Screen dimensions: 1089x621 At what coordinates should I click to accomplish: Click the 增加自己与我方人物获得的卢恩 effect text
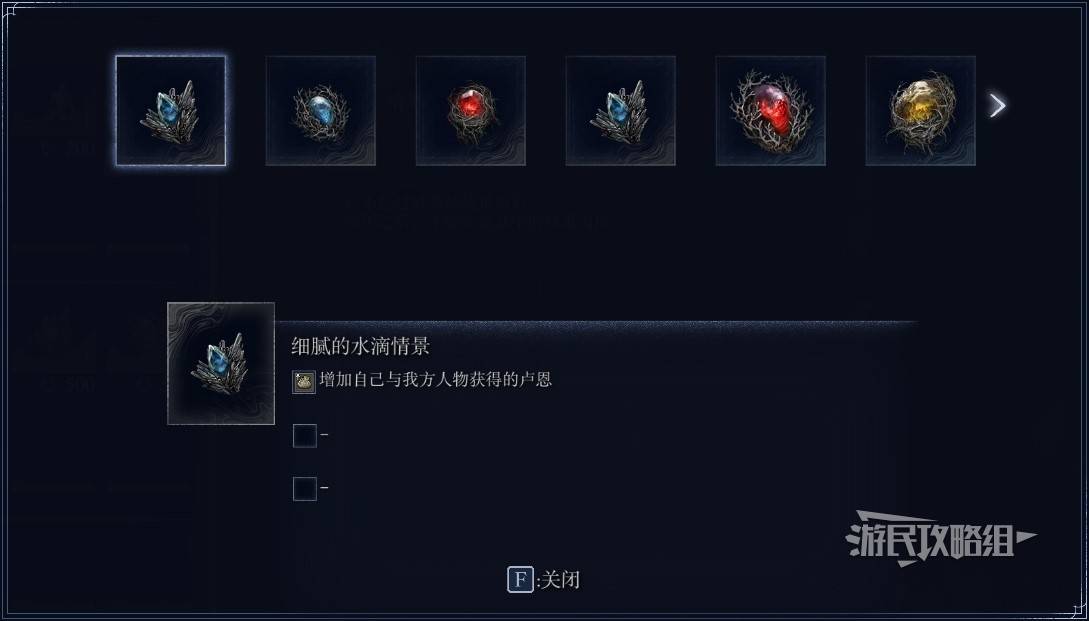tap(435, 380)
